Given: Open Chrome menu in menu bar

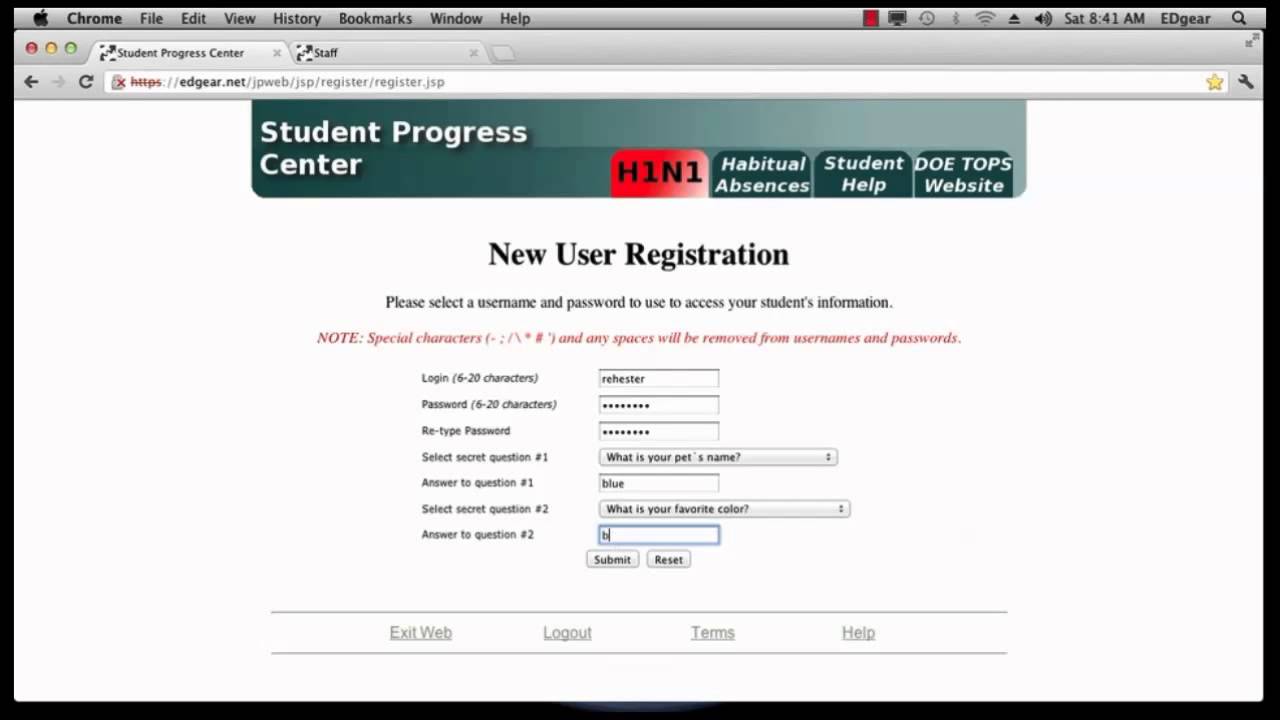Looking at the screenshot, I should click(94, 18).
